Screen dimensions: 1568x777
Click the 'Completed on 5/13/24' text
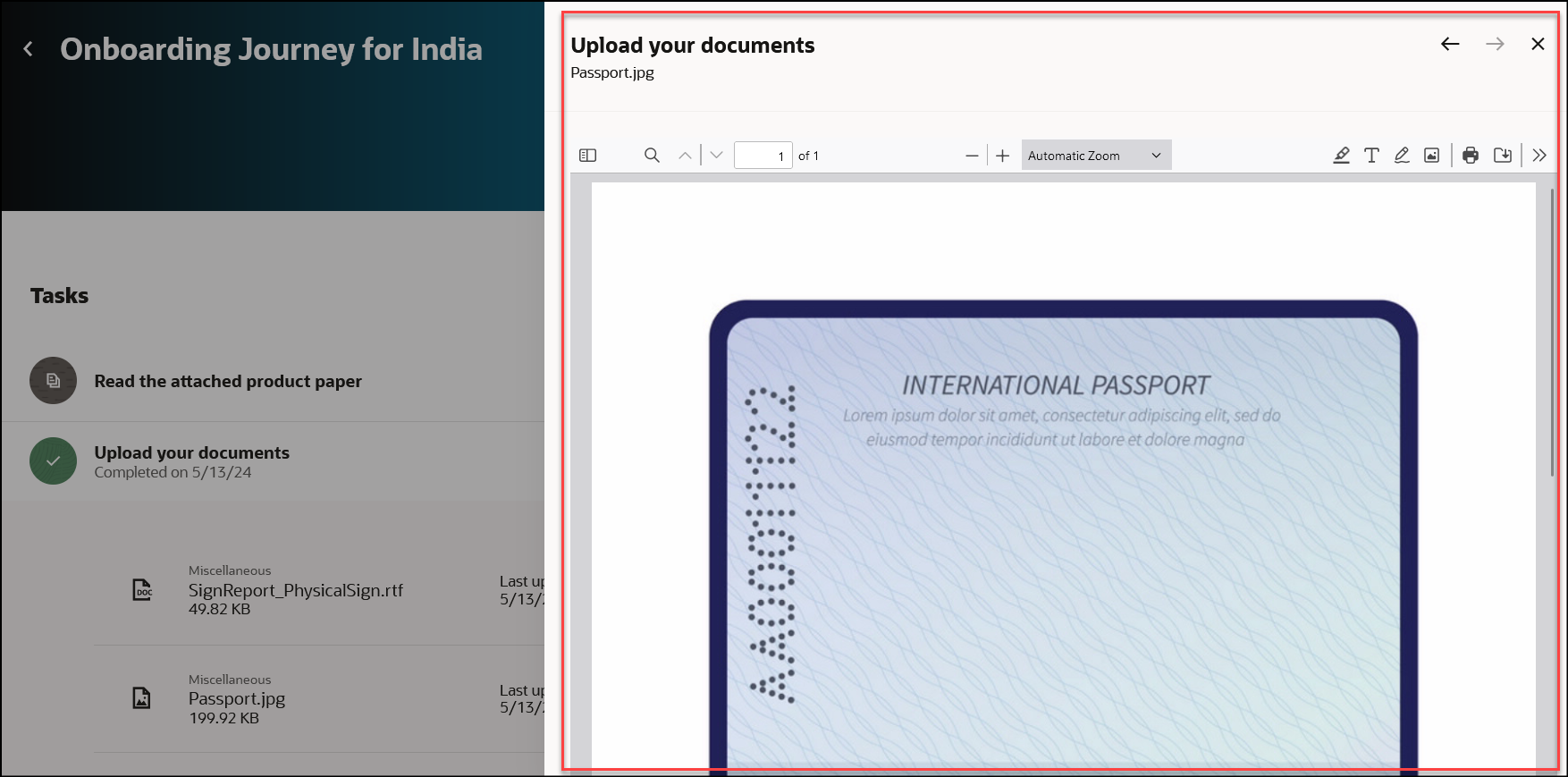click(173, 472)
